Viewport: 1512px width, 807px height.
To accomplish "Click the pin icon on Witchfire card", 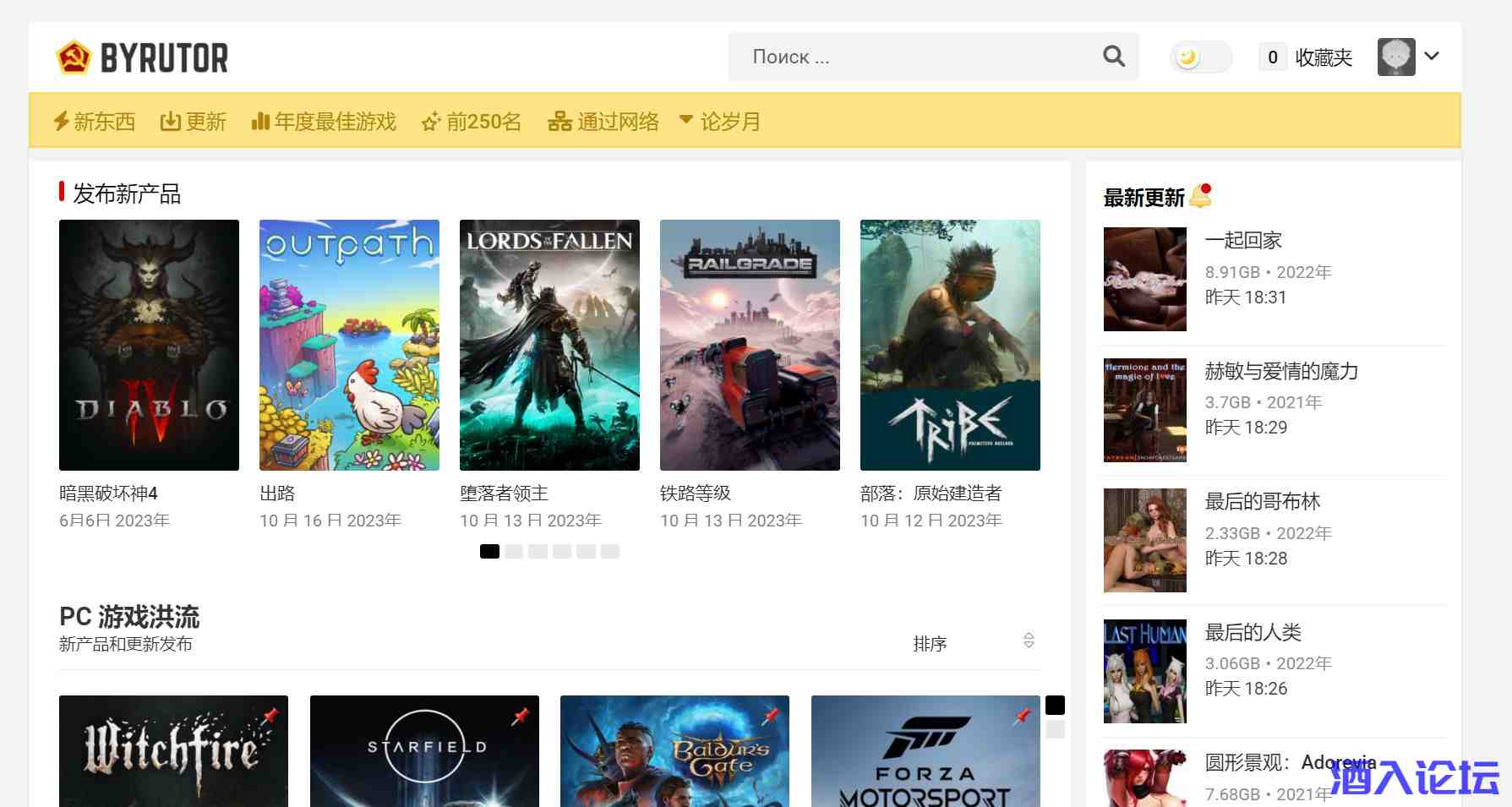I will point(270,716).
